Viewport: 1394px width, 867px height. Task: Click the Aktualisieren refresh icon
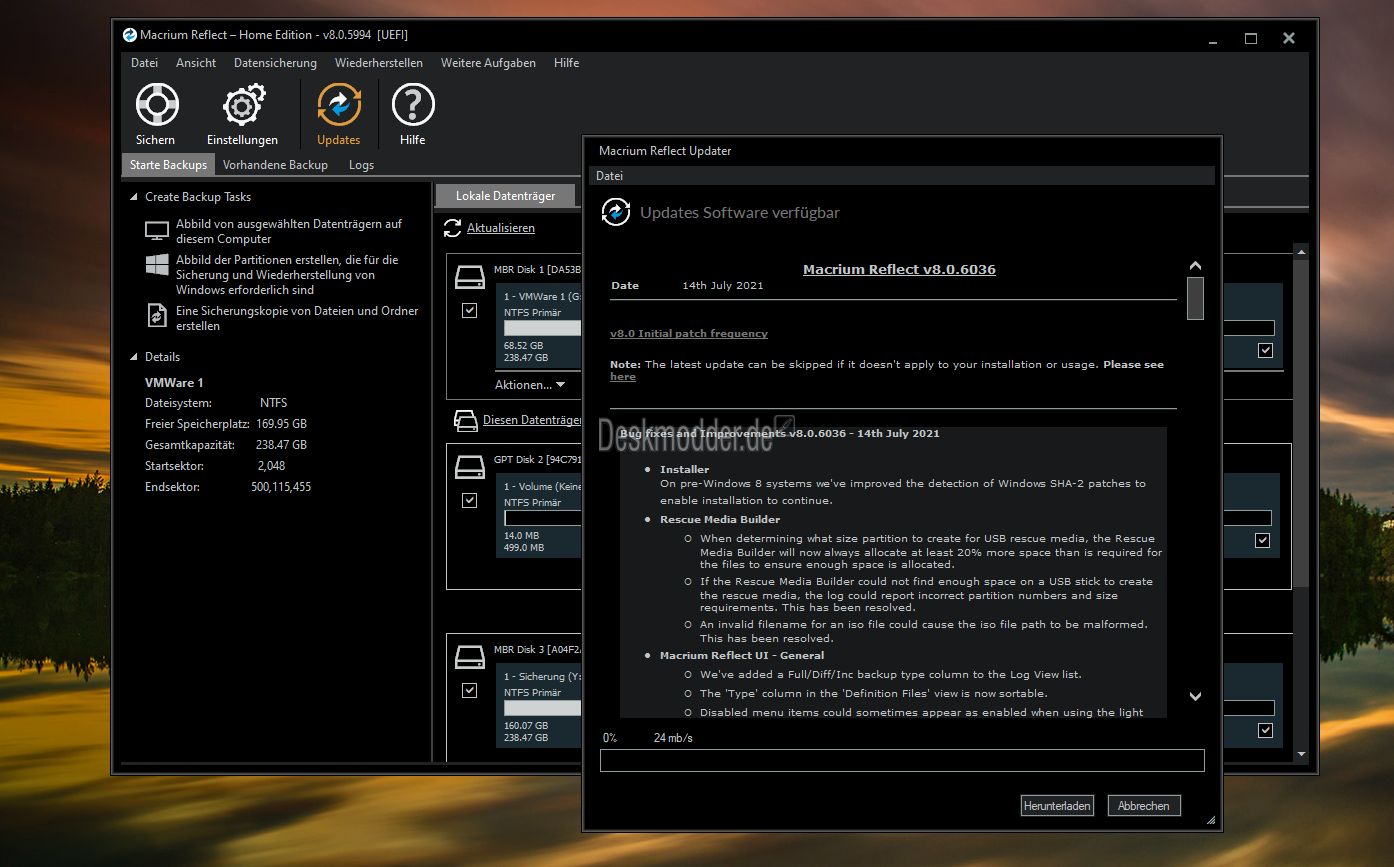[x=453, y=229]
